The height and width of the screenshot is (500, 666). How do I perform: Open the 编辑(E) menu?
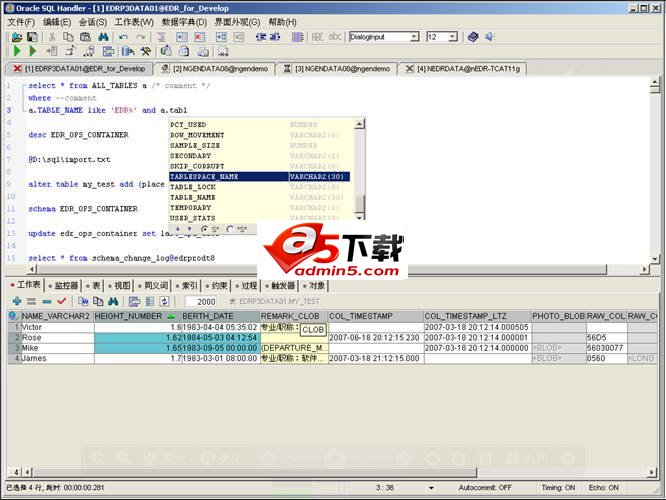tap(57, 22)
